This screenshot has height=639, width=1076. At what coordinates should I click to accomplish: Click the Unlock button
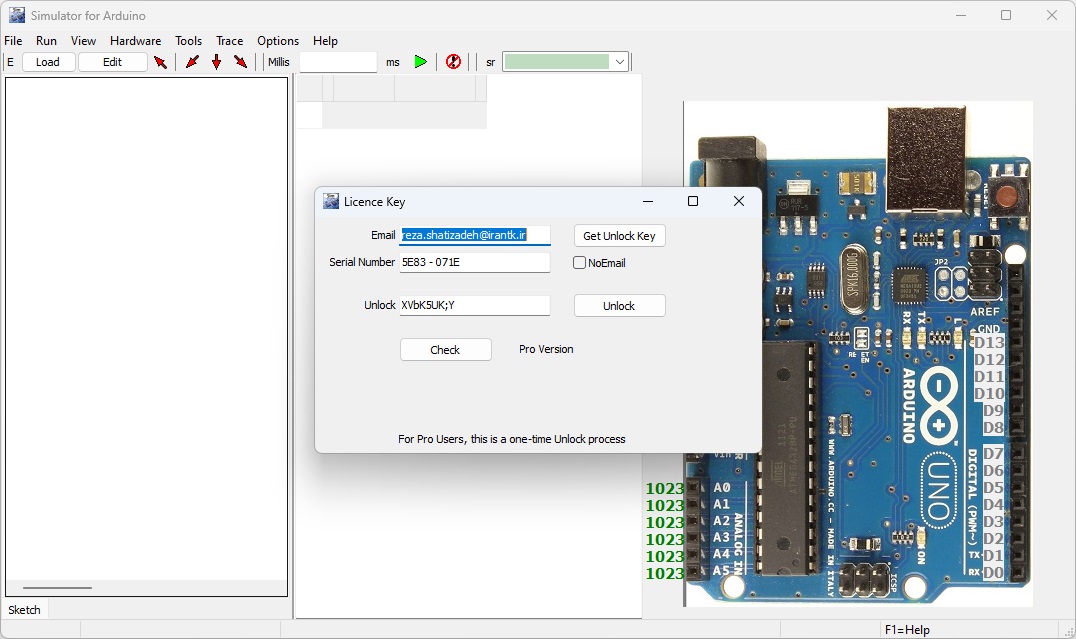[x=620, y=306]
